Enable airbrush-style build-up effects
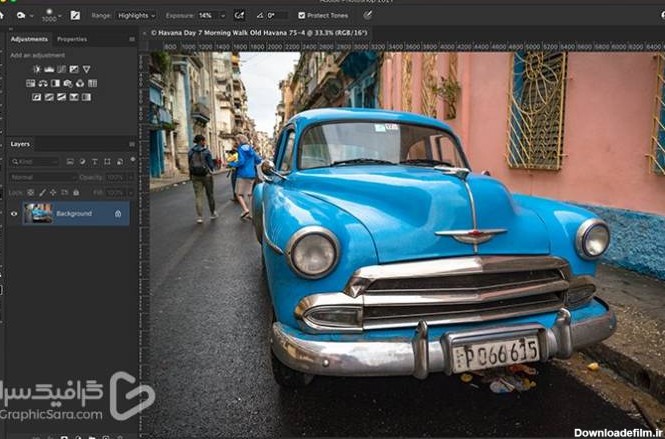Image resolution: width=665 pixels, height=439 pixels. pyautogui.click(x=239, y=16)
